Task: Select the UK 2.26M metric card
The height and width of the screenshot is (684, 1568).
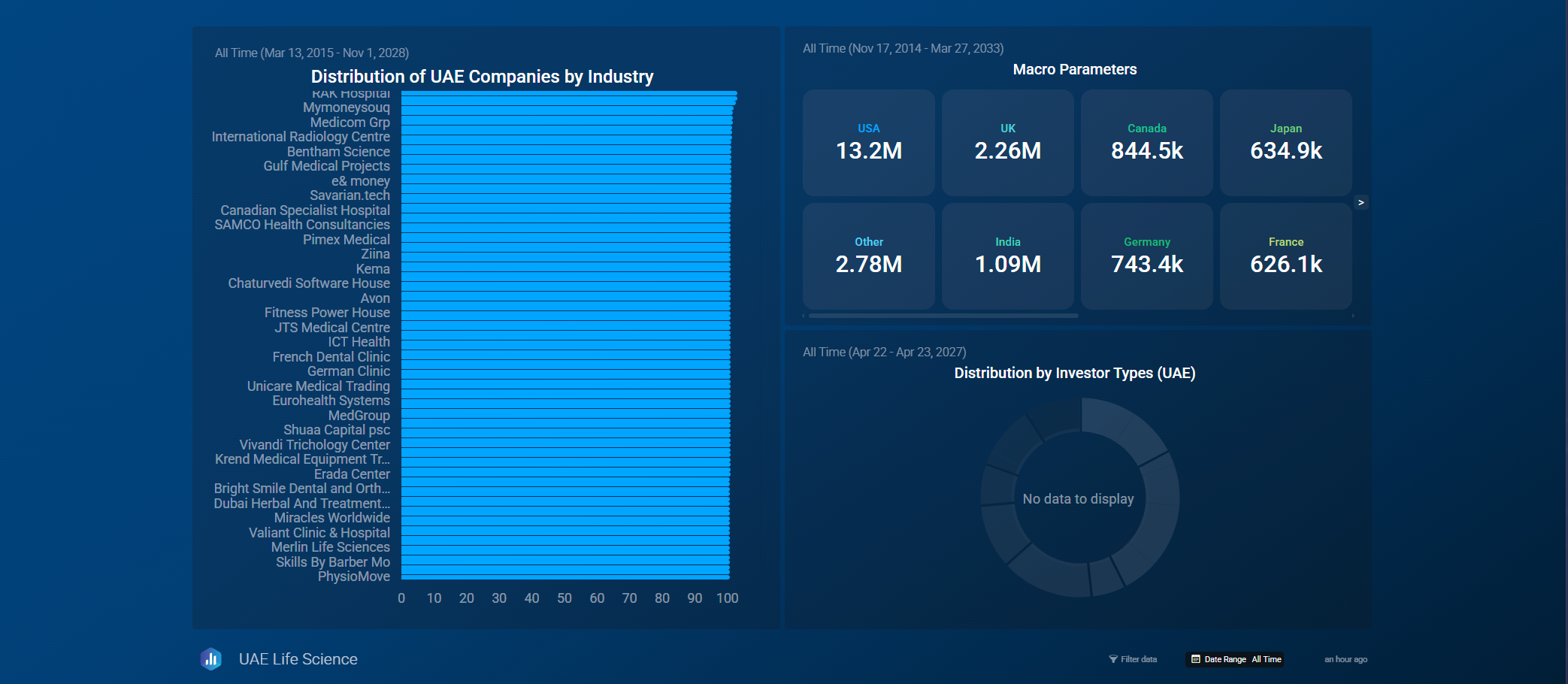Action: (1007, 143)
